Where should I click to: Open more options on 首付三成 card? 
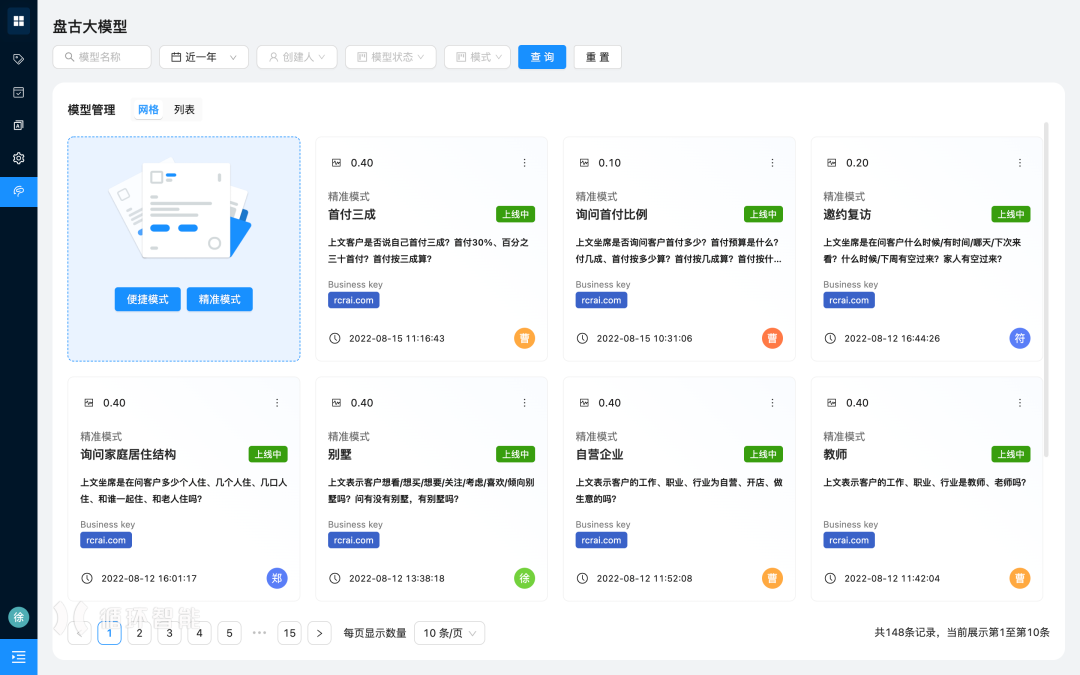[524, 163]
